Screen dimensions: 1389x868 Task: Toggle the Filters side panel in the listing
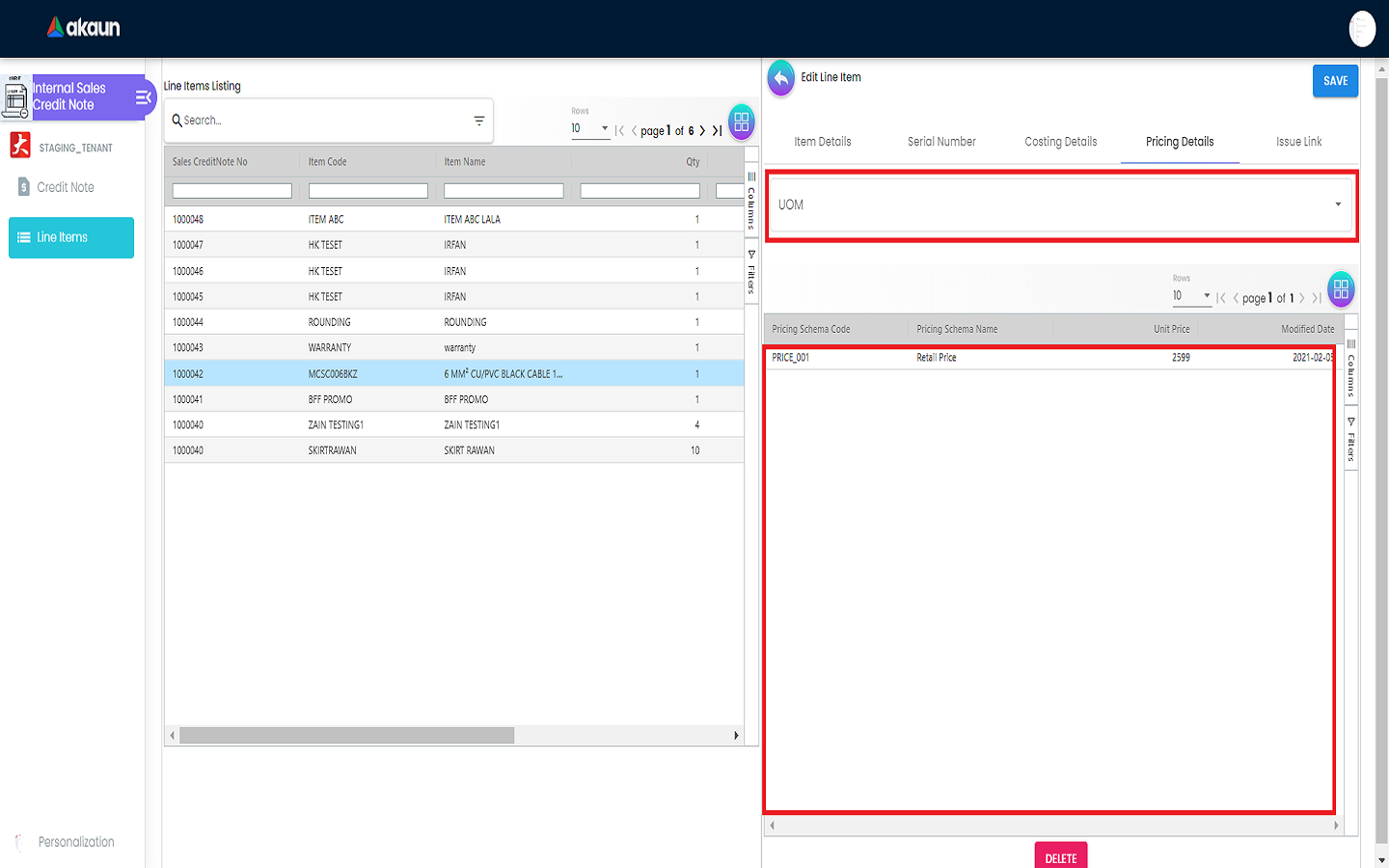[751, 272]
